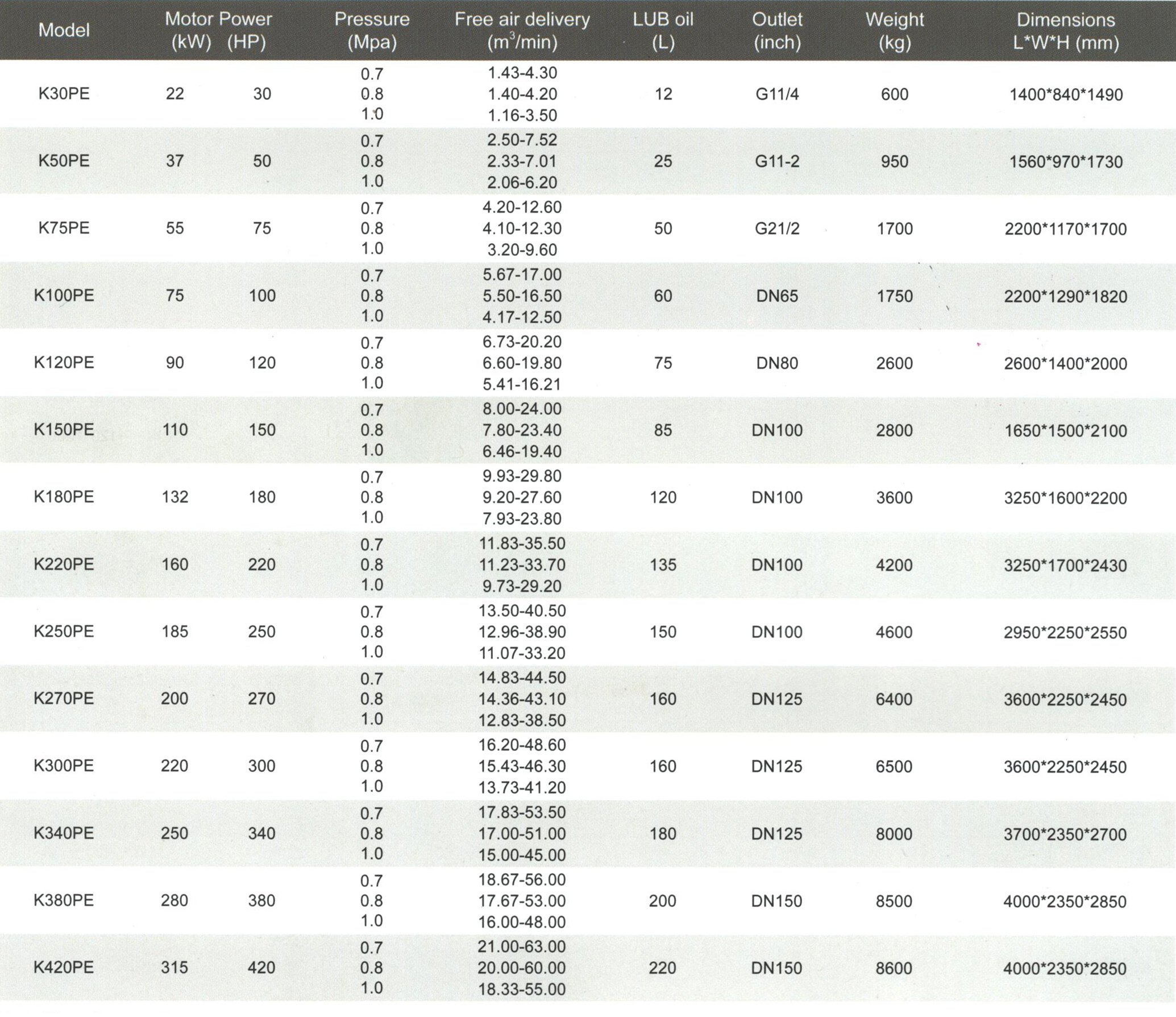Screen dimensions: 1176x1017
Task: Click the 315 kW motor power value
Action: pos(174,968)
